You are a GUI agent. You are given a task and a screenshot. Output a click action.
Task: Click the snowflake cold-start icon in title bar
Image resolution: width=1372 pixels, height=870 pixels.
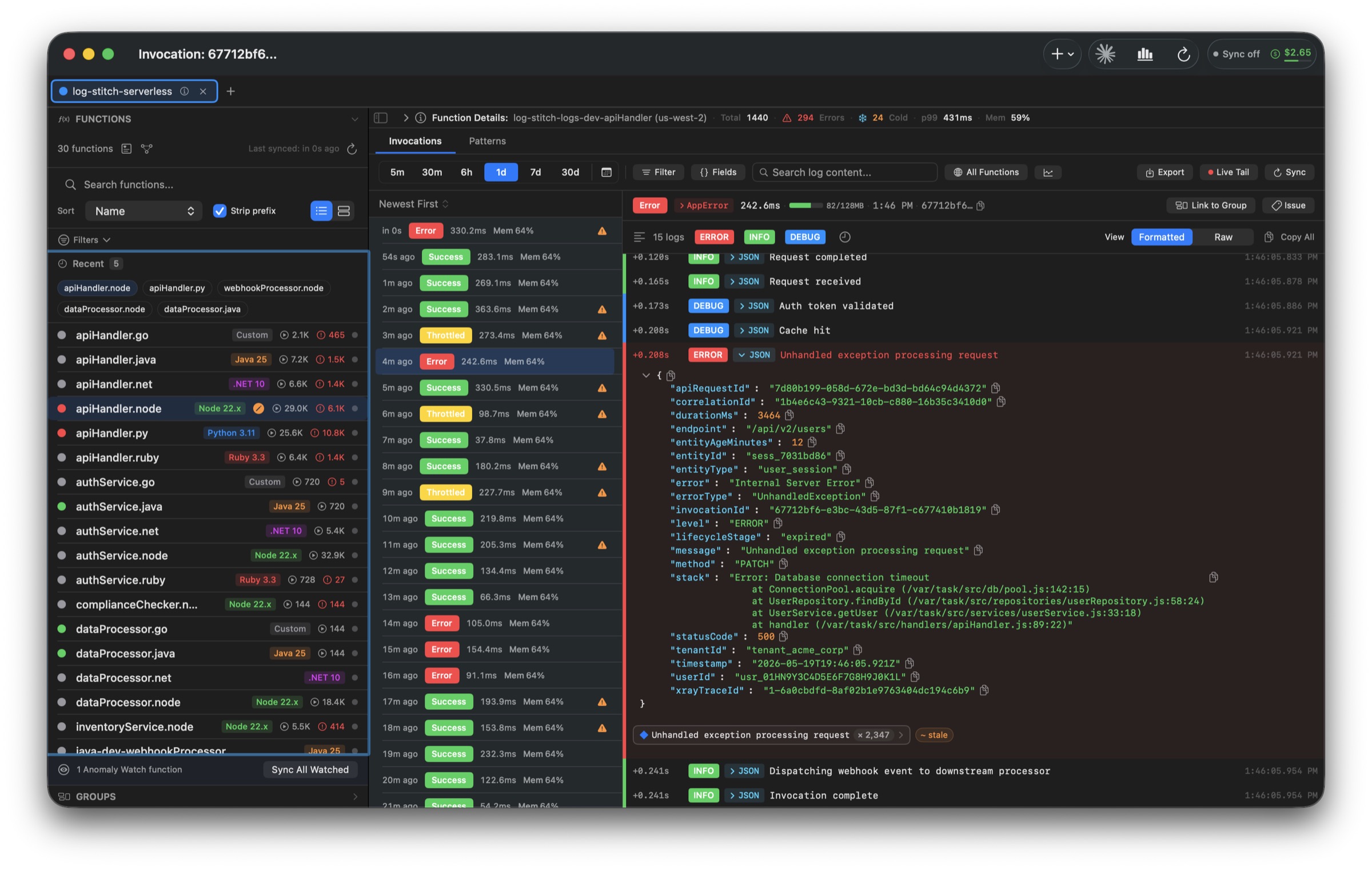(x=1105, y=54)
